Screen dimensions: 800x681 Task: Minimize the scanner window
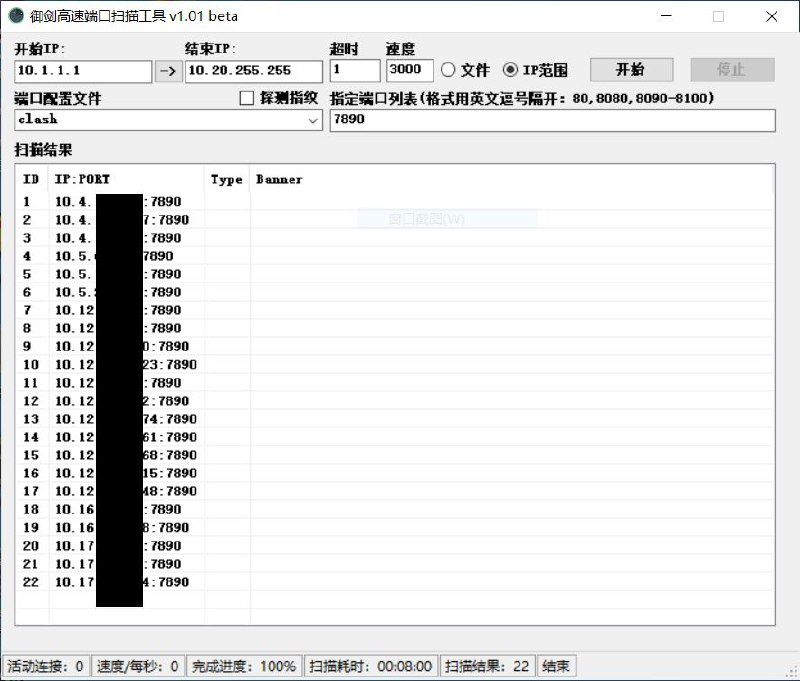pyautogui.click(x=666, y=16)
